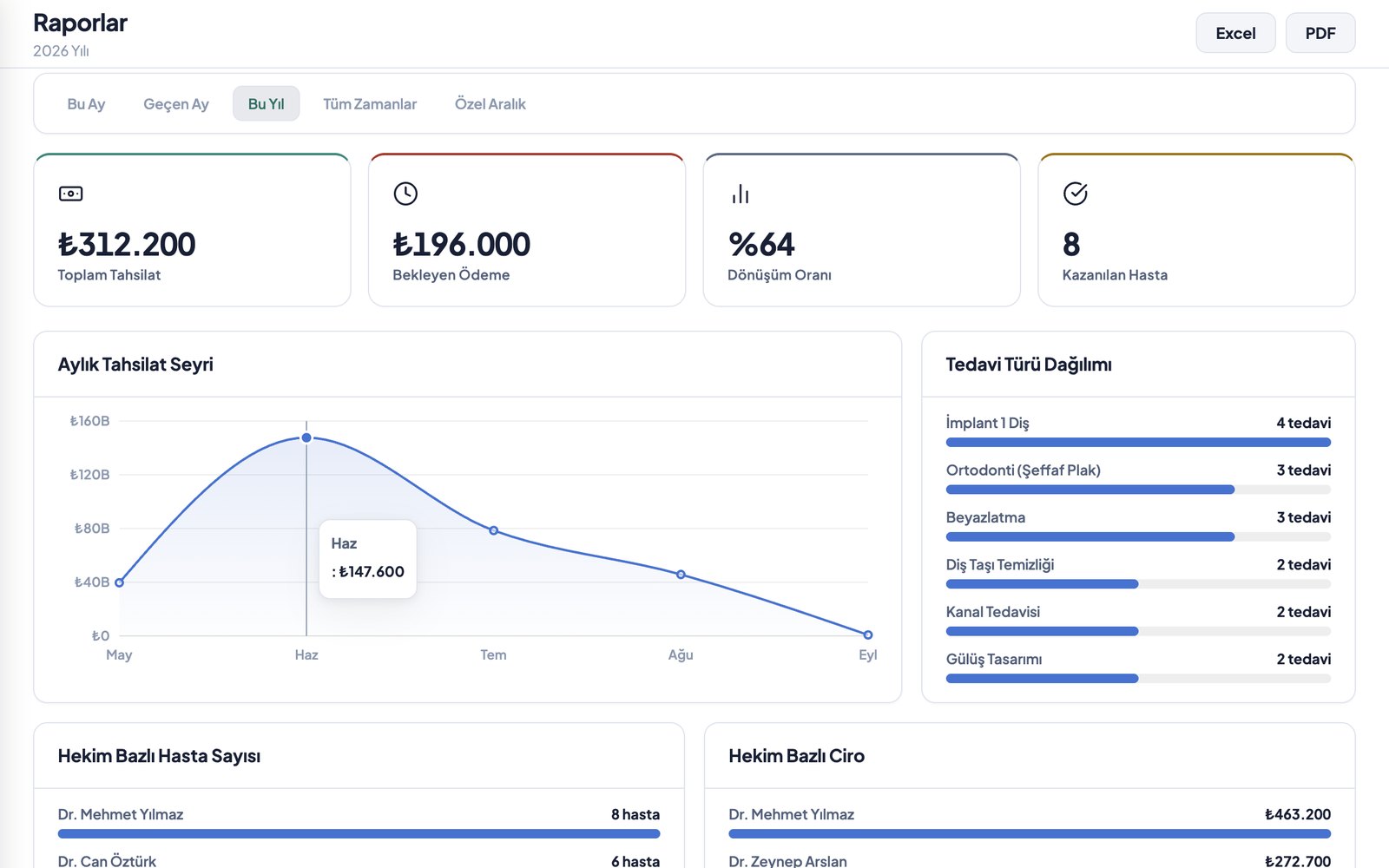Viewport: 1389px width, 868px height.
Task: Click Dr. Mehmet Yılmaz in the Ciro list
Action: pos(792,814)
